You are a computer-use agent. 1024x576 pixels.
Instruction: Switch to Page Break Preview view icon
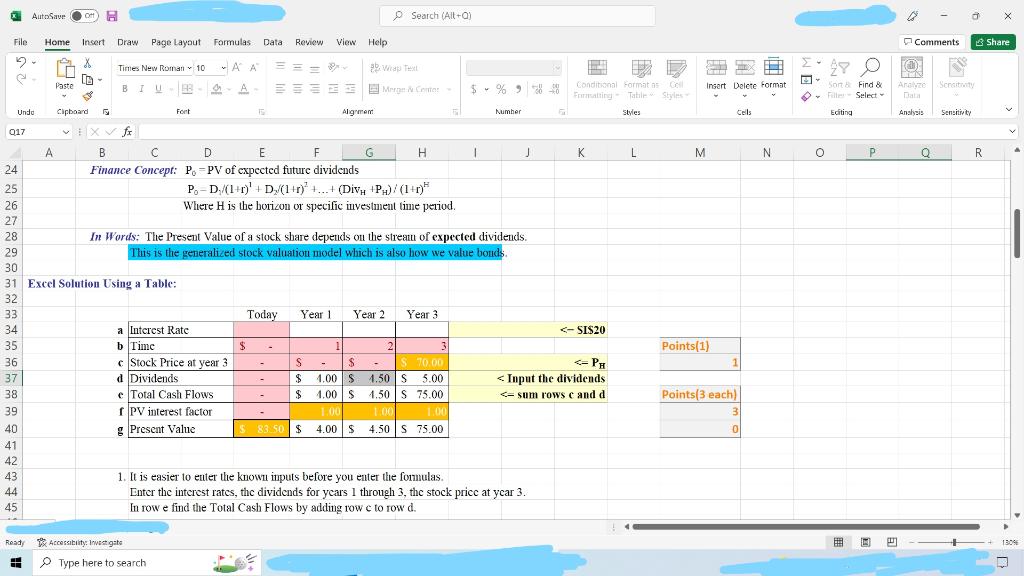pyautogui.click(x=892, y=542)
